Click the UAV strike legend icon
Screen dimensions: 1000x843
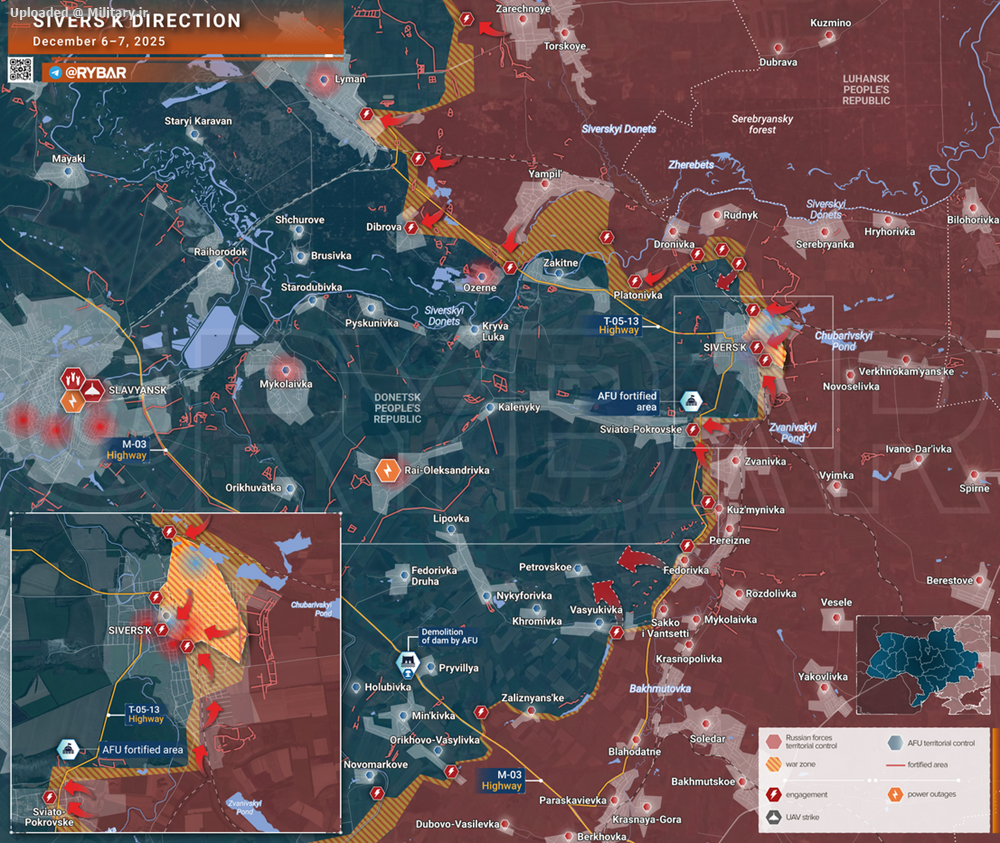[x=773, y=817]
